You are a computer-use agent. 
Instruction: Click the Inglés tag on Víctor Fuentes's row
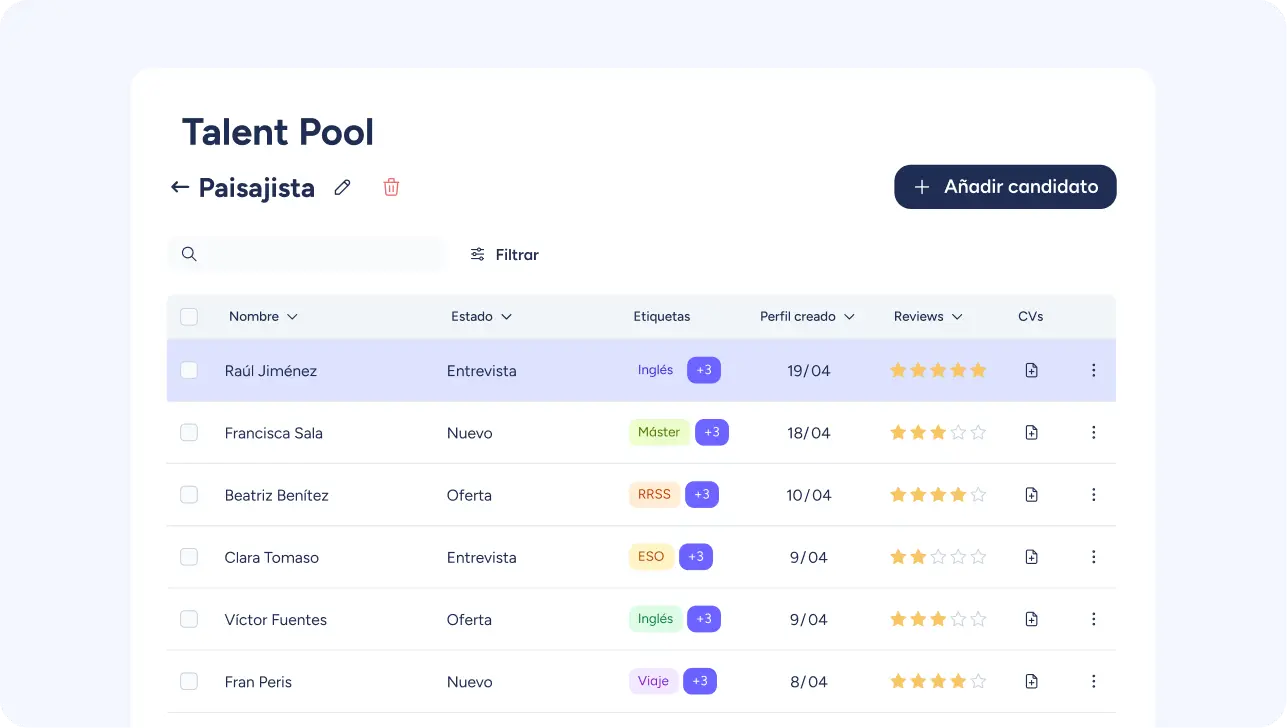click(655, 619)
